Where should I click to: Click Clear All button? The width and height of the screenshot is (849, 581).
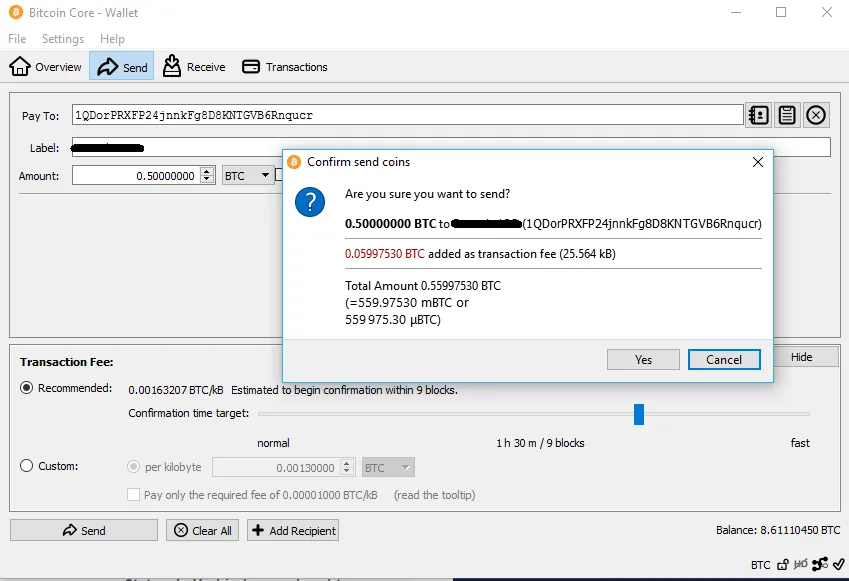point(203,530)
